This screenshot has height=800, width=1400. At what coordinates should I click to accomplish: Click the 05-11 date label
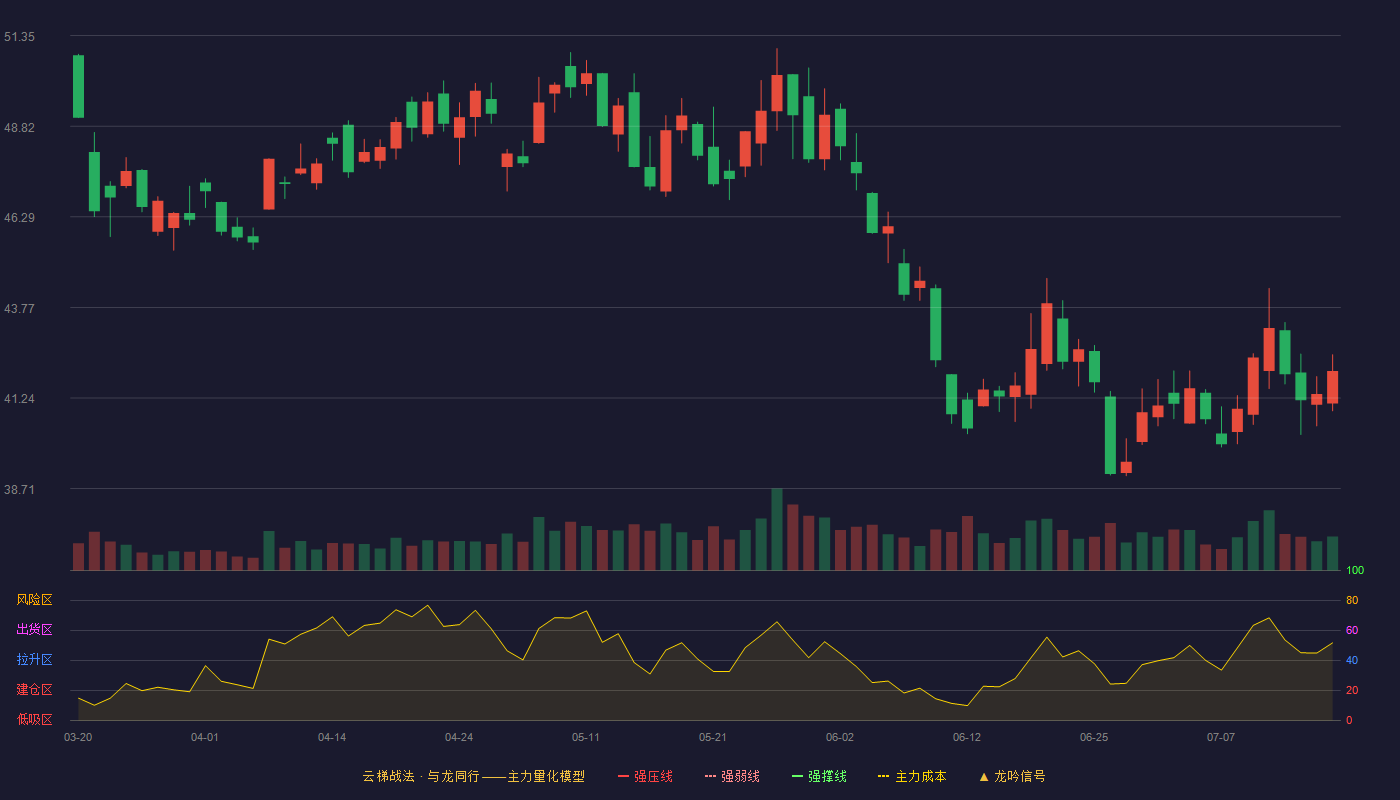click(x=586, y=737)
